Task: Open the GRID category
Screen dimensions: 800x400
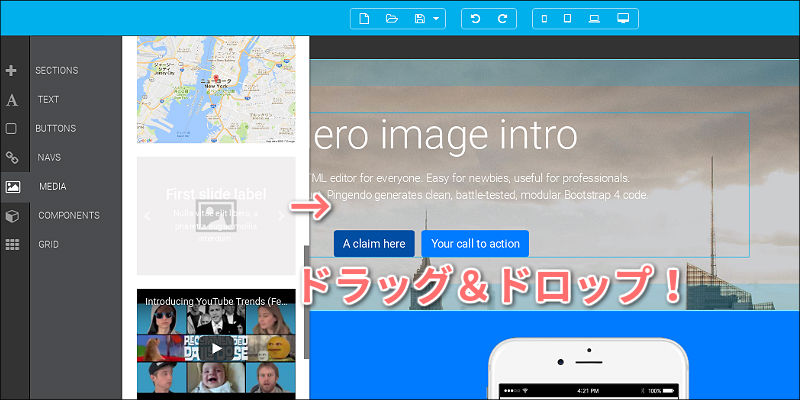Action: pos(48,244)
